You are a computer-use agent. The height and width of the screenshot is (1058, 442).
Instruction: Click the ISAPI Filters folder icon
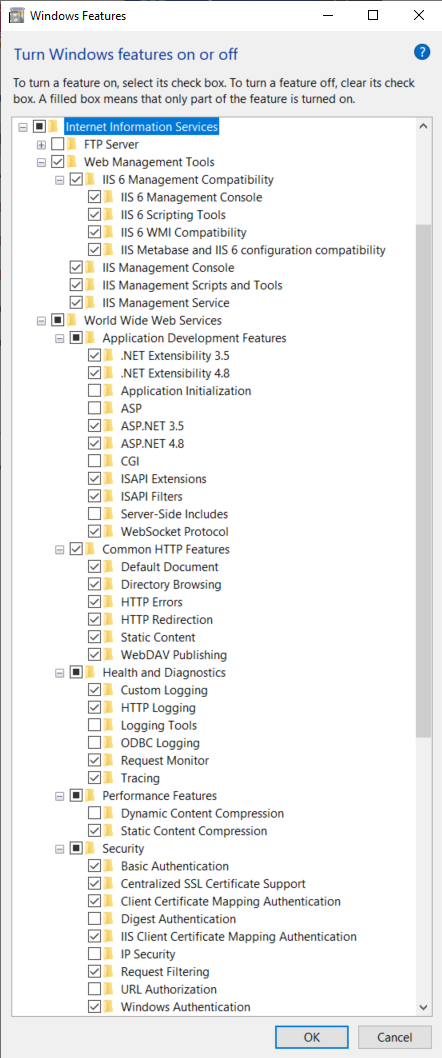click(108, 497)
